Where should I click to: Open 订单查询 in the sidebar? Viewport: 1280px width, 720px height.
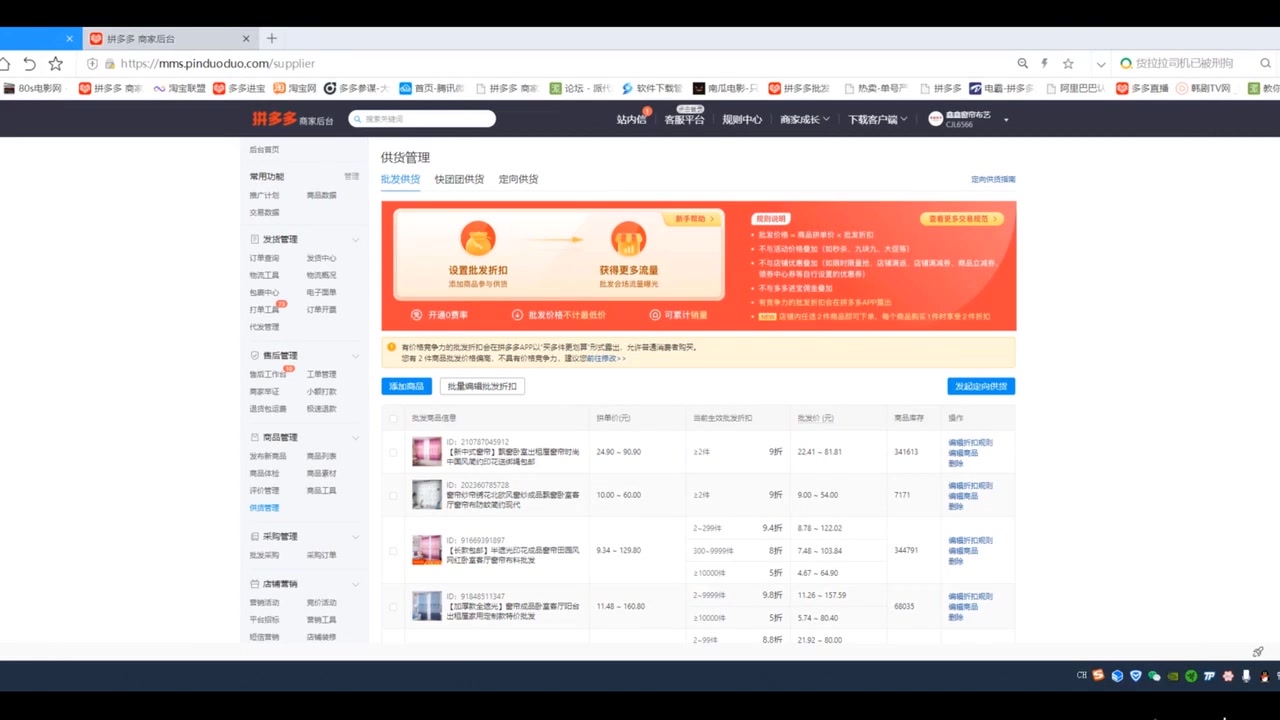265,258
